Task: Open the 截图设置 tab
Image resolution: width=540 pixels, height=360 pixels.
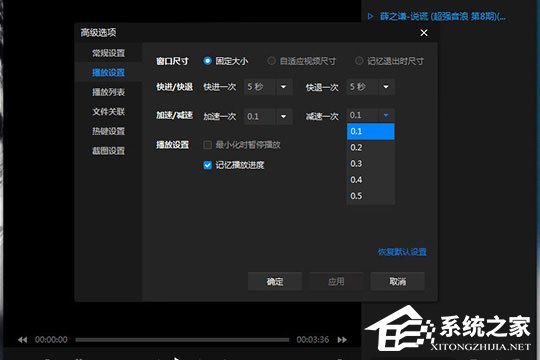Action: 108,151
